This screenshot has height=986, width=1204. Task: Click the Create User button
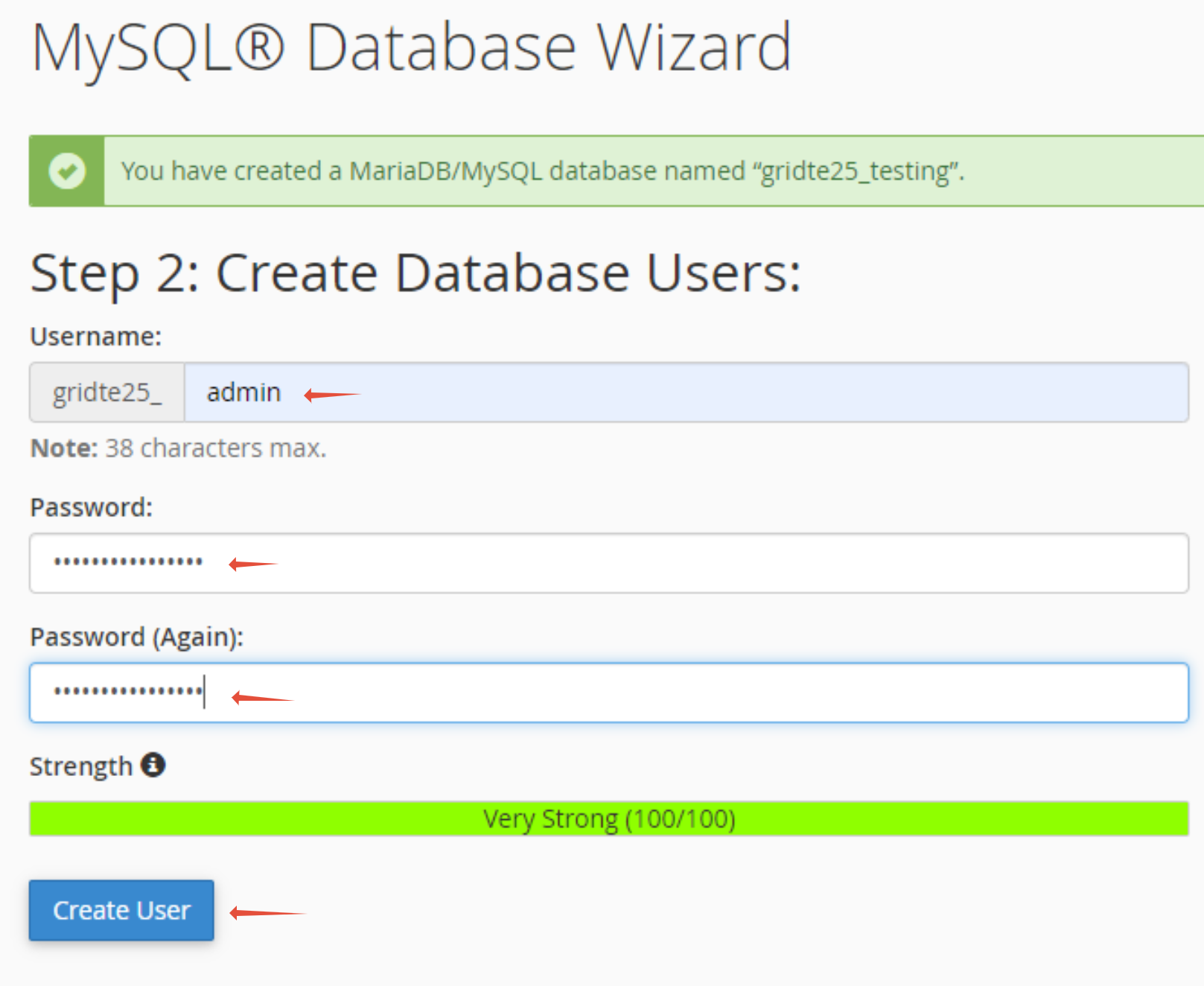(121, 910)
